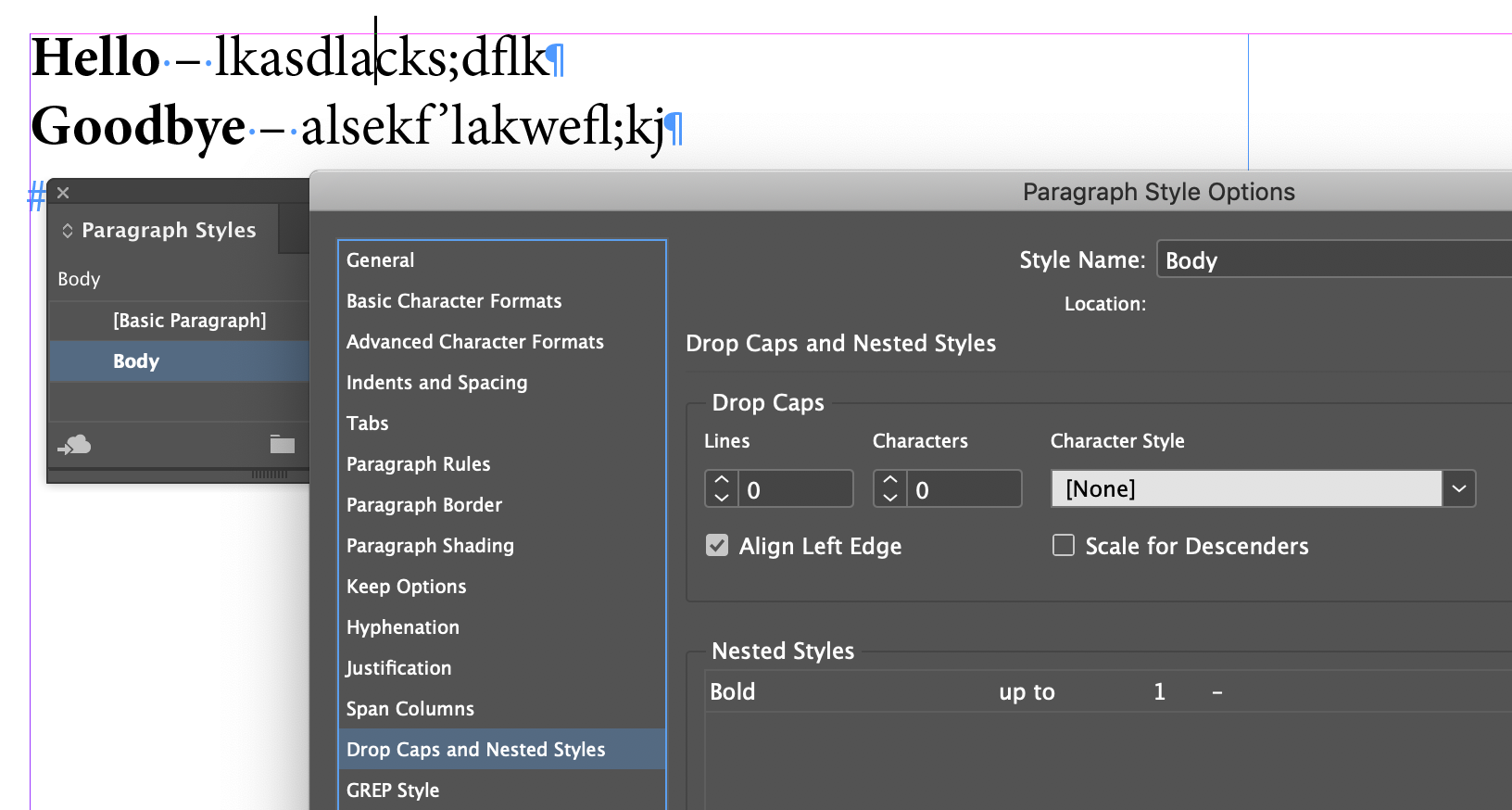This screenshot has width=1512, height=810.
Task: Click Add style to CC Library cloud icon
Action: (75, 446)
